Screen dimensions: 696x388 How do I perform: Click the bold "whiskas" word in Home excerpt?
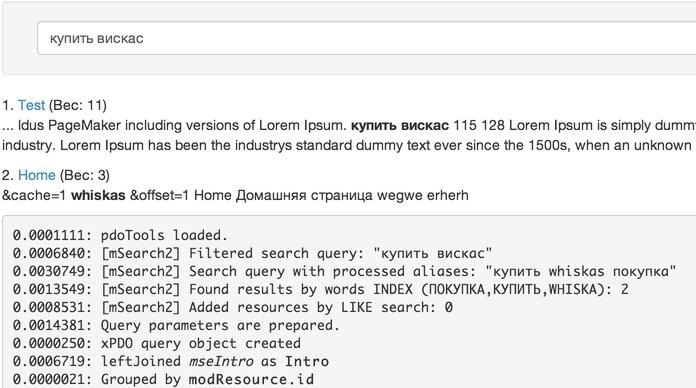coord(98,195)
